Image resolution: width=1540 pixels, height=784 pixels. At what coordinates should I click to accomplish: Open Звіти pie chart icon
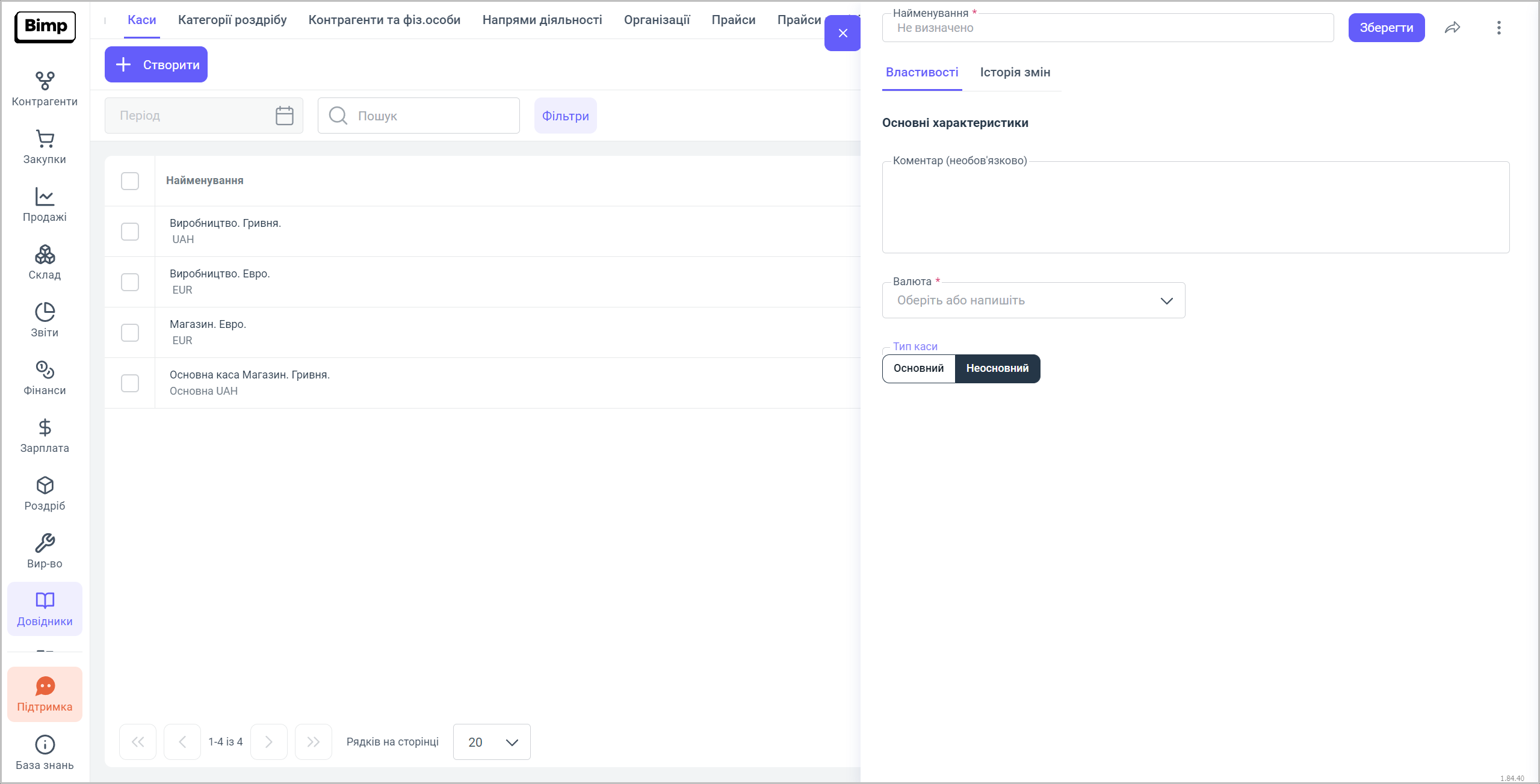(x=45, y=313)
